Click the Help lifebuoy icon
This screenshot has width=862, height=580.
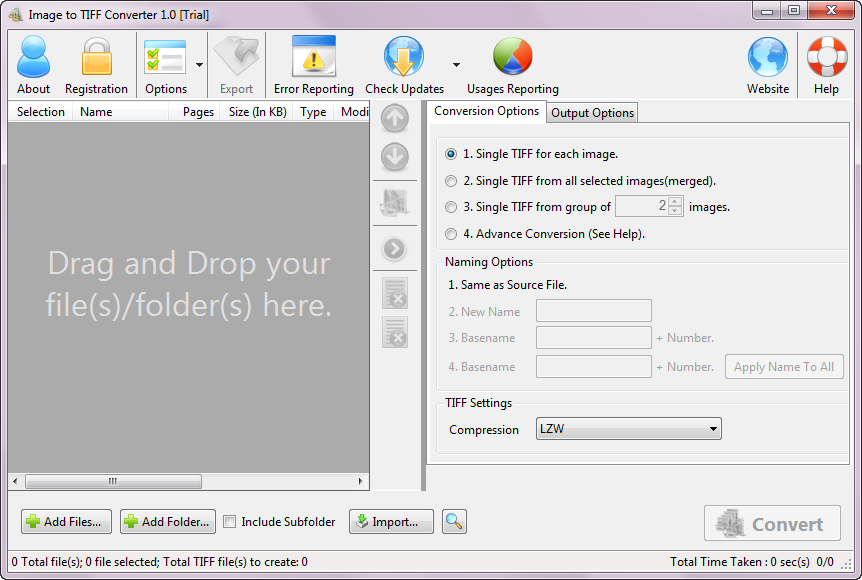(827, 57)
